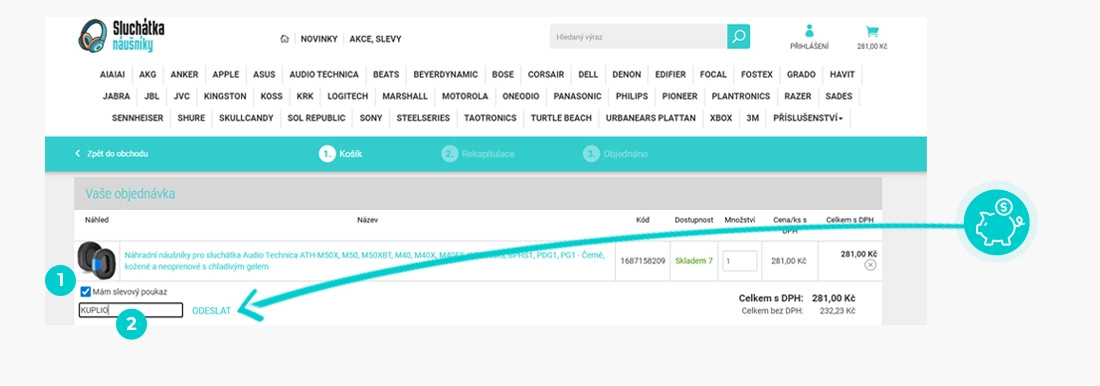Open the product link Náhradní náušníky Audio Technica
1100x386 pixels.
[364, 261]
